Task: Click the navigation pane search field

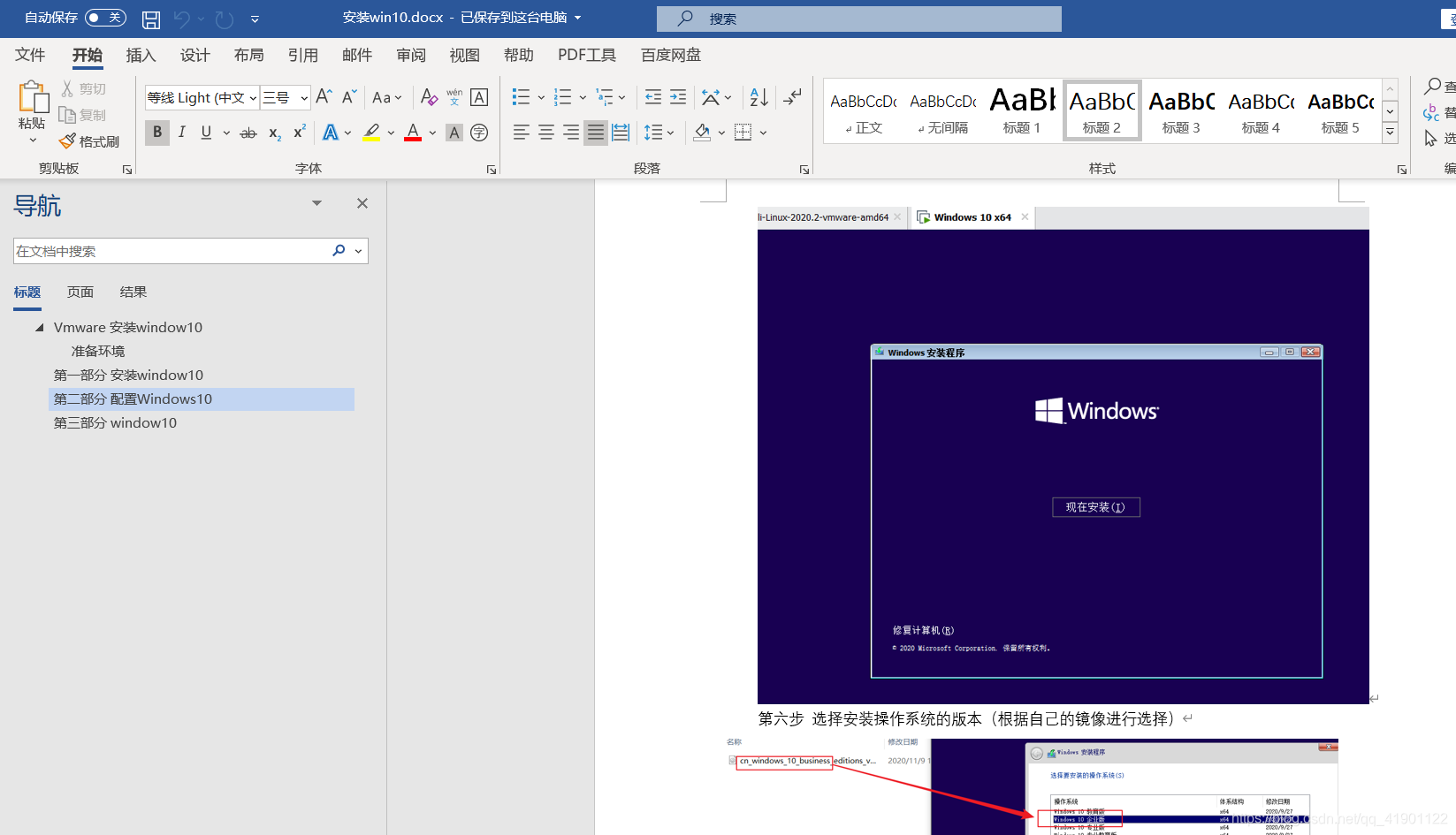Action: [173, 251]
